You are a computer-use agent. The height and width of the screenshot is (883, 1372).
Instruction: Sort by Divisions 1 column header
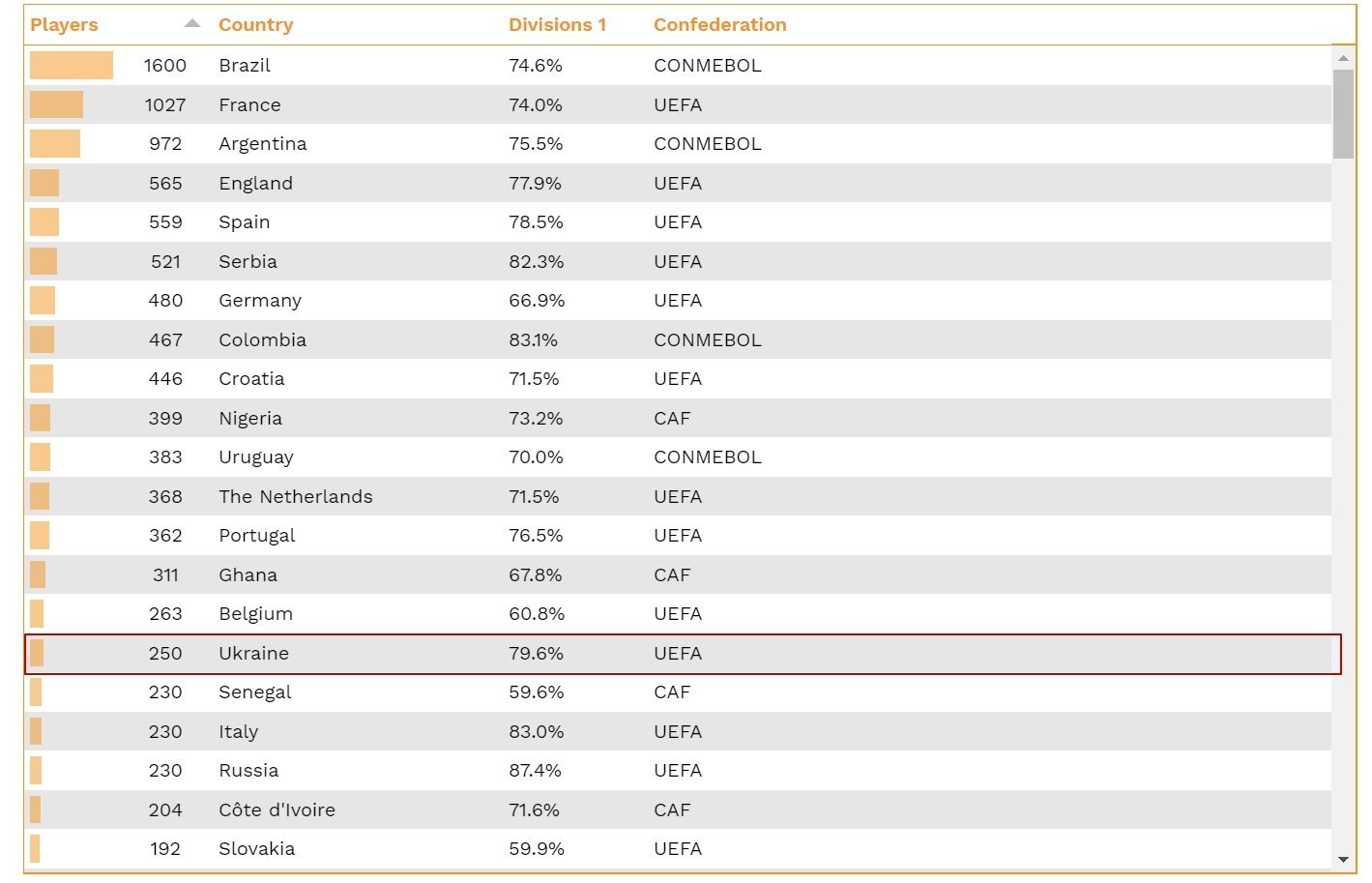[x=557, y=25]
